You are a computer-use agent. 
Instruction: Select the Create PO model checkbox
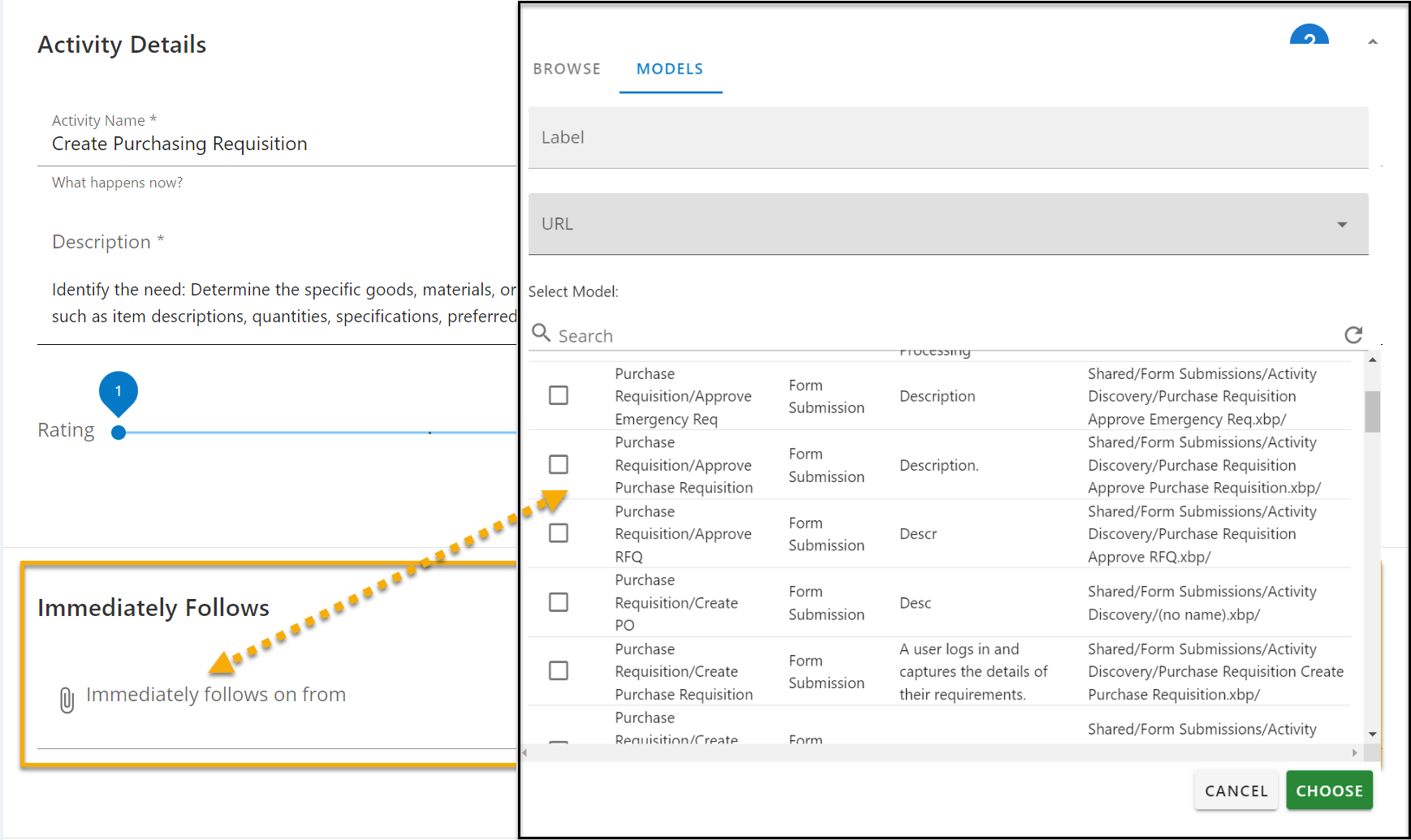[x=559, y=602]
